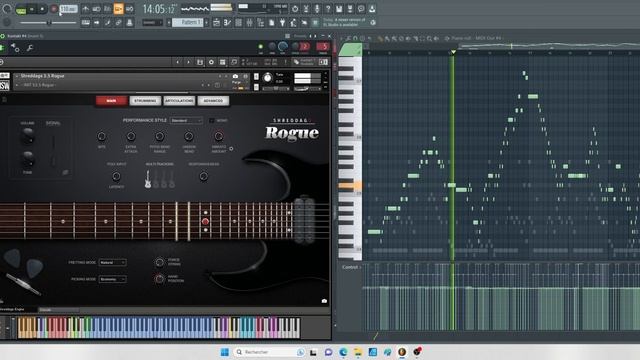Screen dimensions: 640x360
Task: Open the mixer view icon
Action: tap(249, 22)
